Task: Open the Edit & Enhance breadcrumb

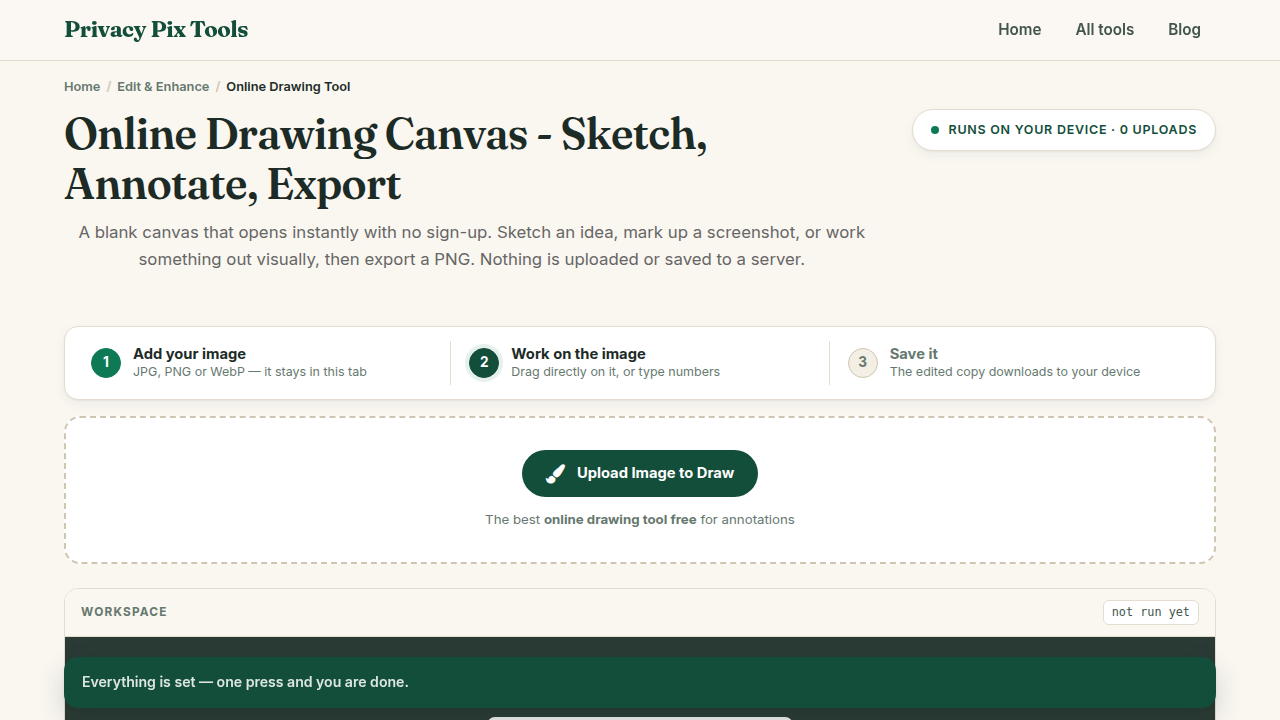Action: tap(163, 87)
